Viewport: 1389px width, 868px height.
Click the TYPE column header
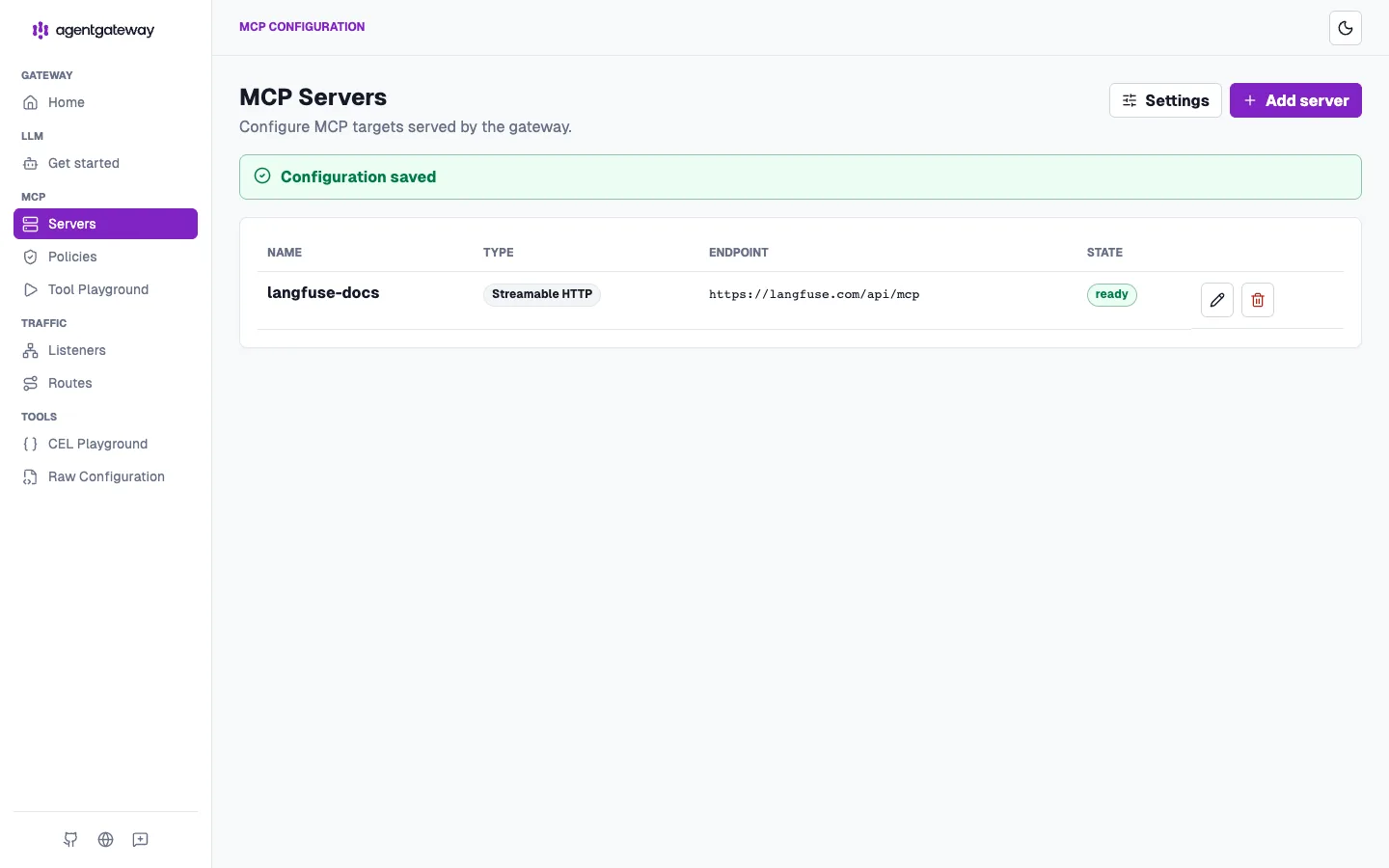pyautogui.click(x=499, y=253)
